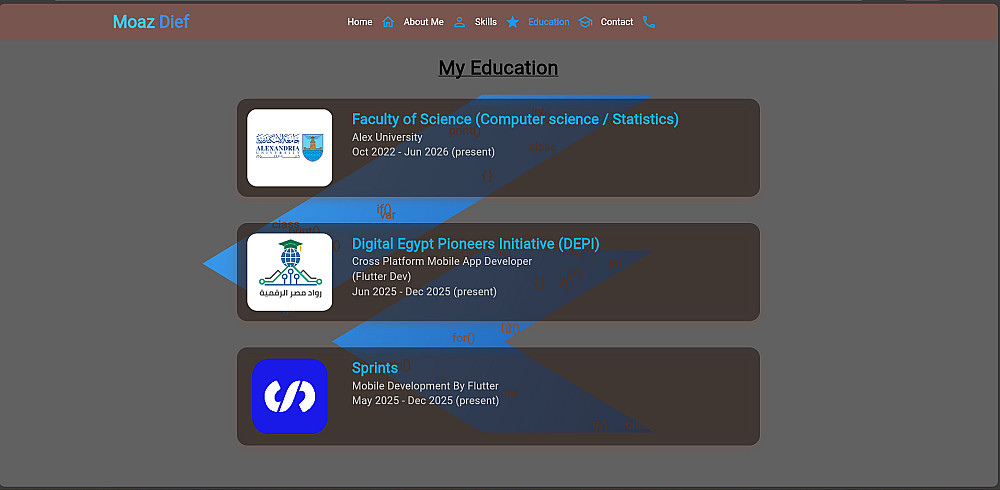Click the Moaz Dief site logo
Viewport: 1000px width, 490px height.
coord(151,22)
